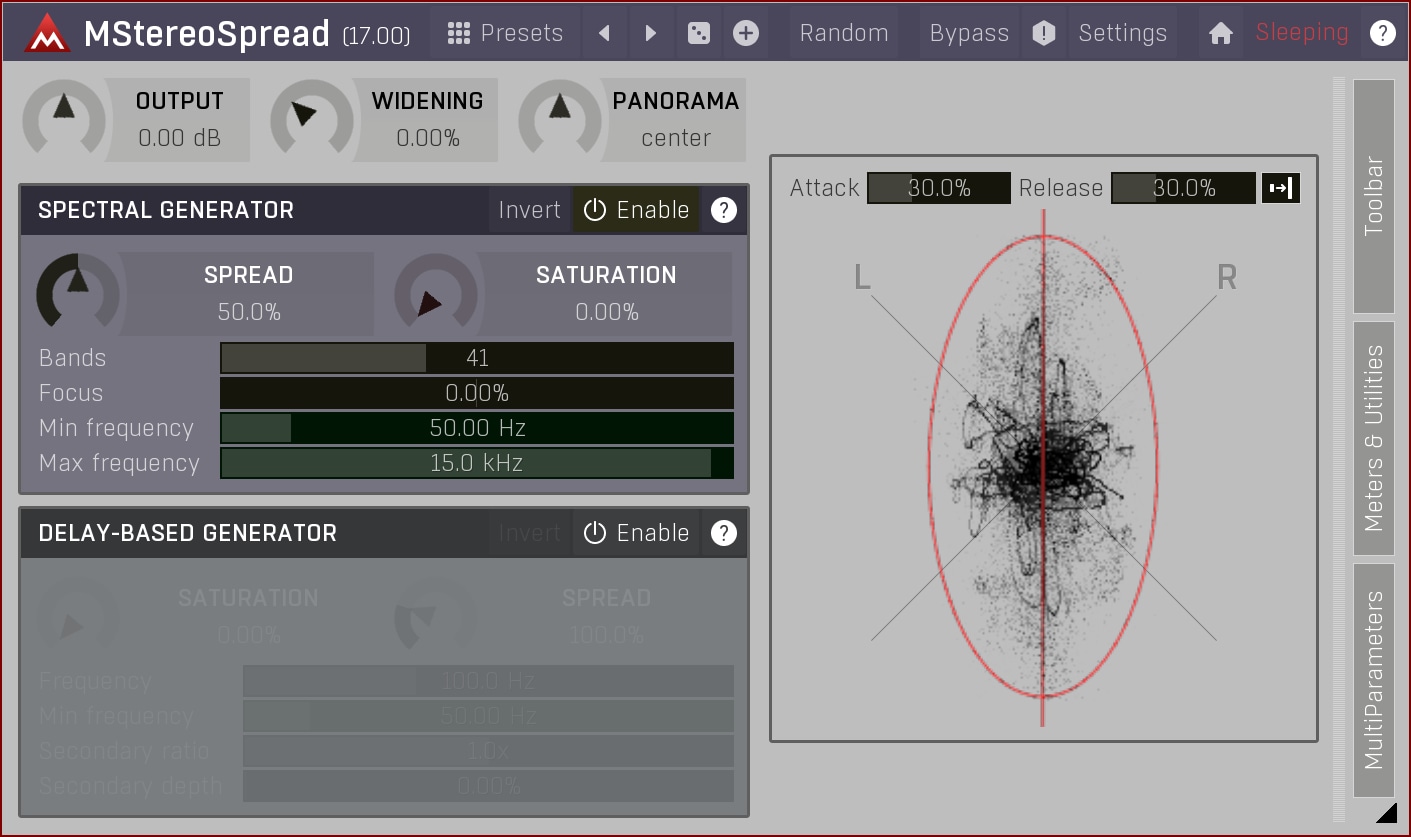This screenshot has width=1411, height=837.
Task: Click the home icon in top bar
Action: [x=1220, y=33]
